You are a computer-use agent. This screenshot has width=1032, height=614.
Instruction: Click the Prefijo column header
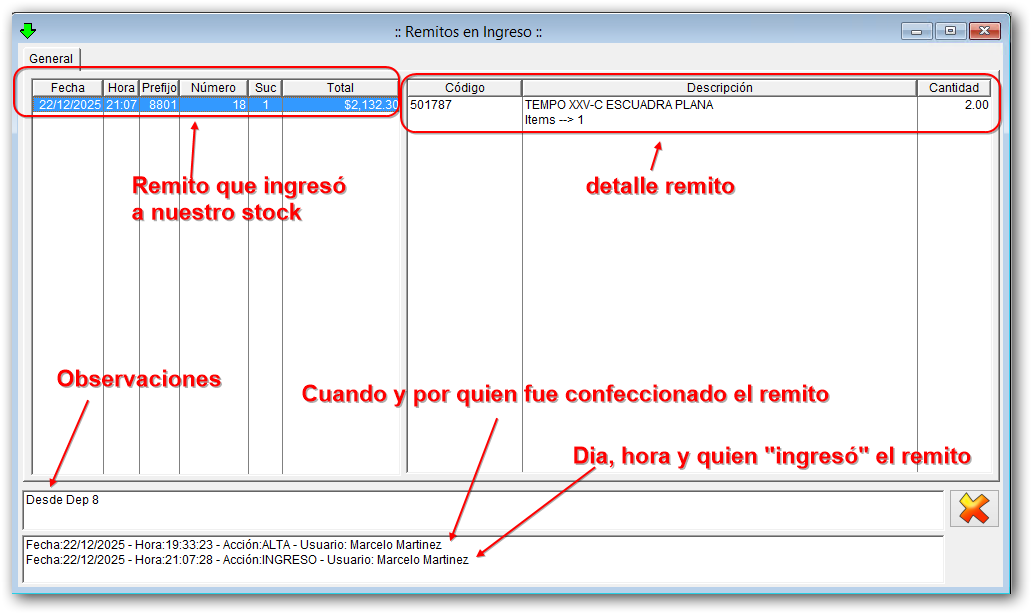coord(159,88)
